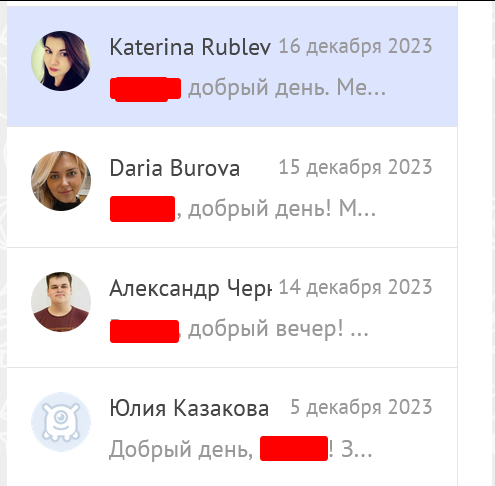The height and width of the screenshot is (486, 495).
Task: Click the redacted name in Katerina's preview
Action: click(x=145, y=89)
